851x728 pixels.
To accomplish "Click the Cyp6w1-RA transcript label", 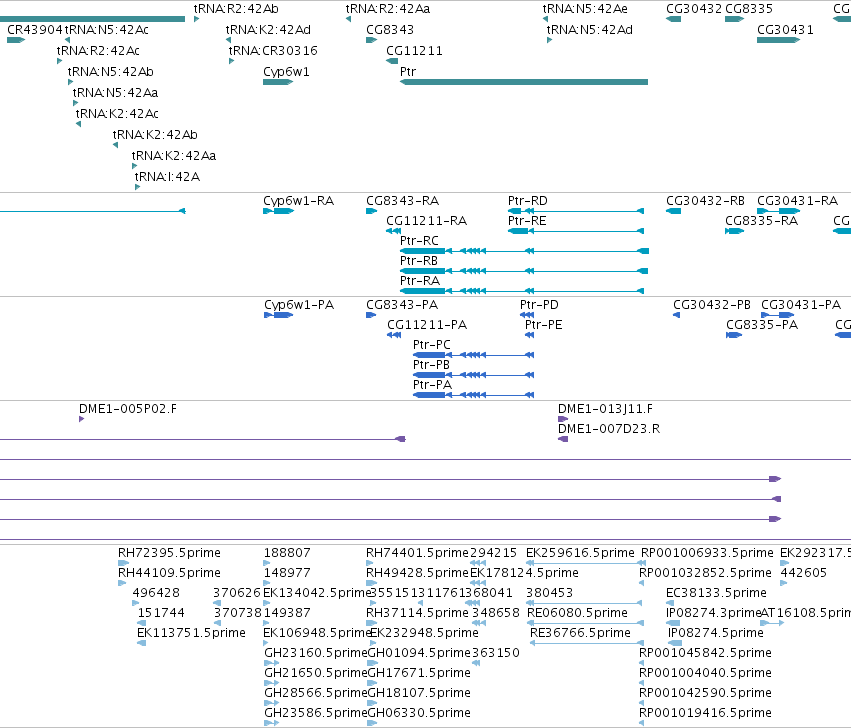I will click(x=299, y=201).
